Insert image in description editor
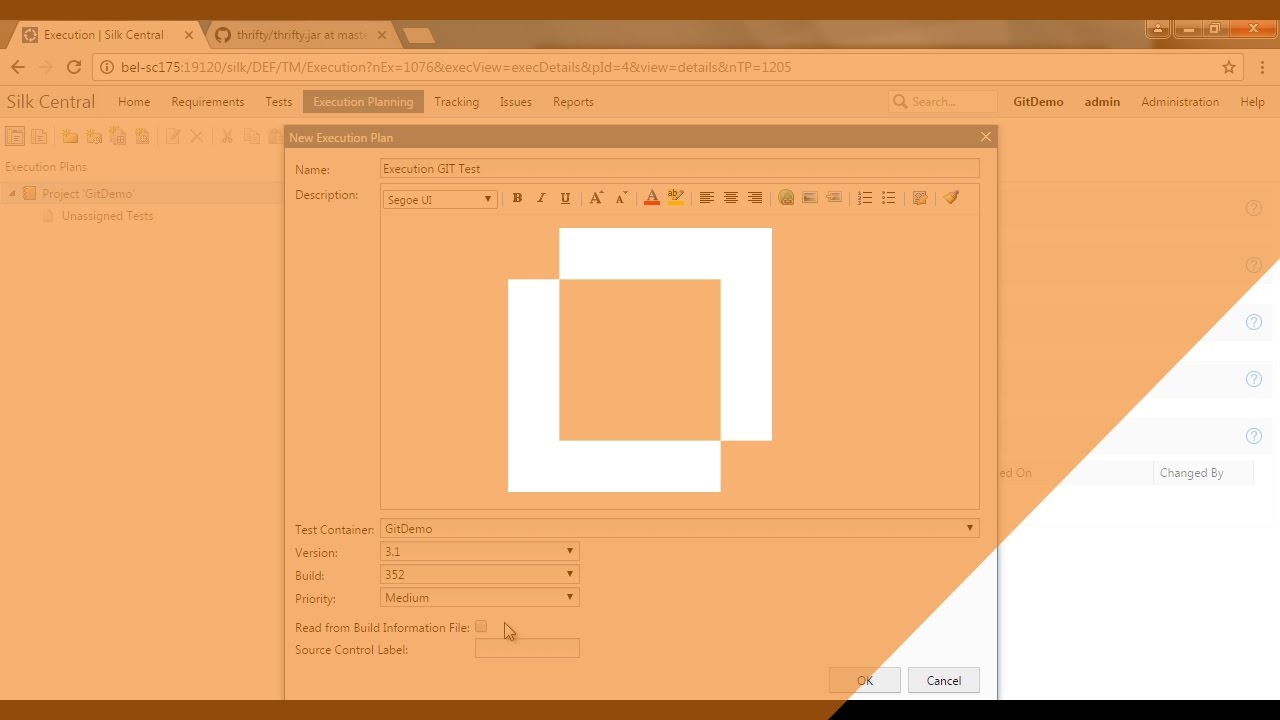 [x=810, y=198]
